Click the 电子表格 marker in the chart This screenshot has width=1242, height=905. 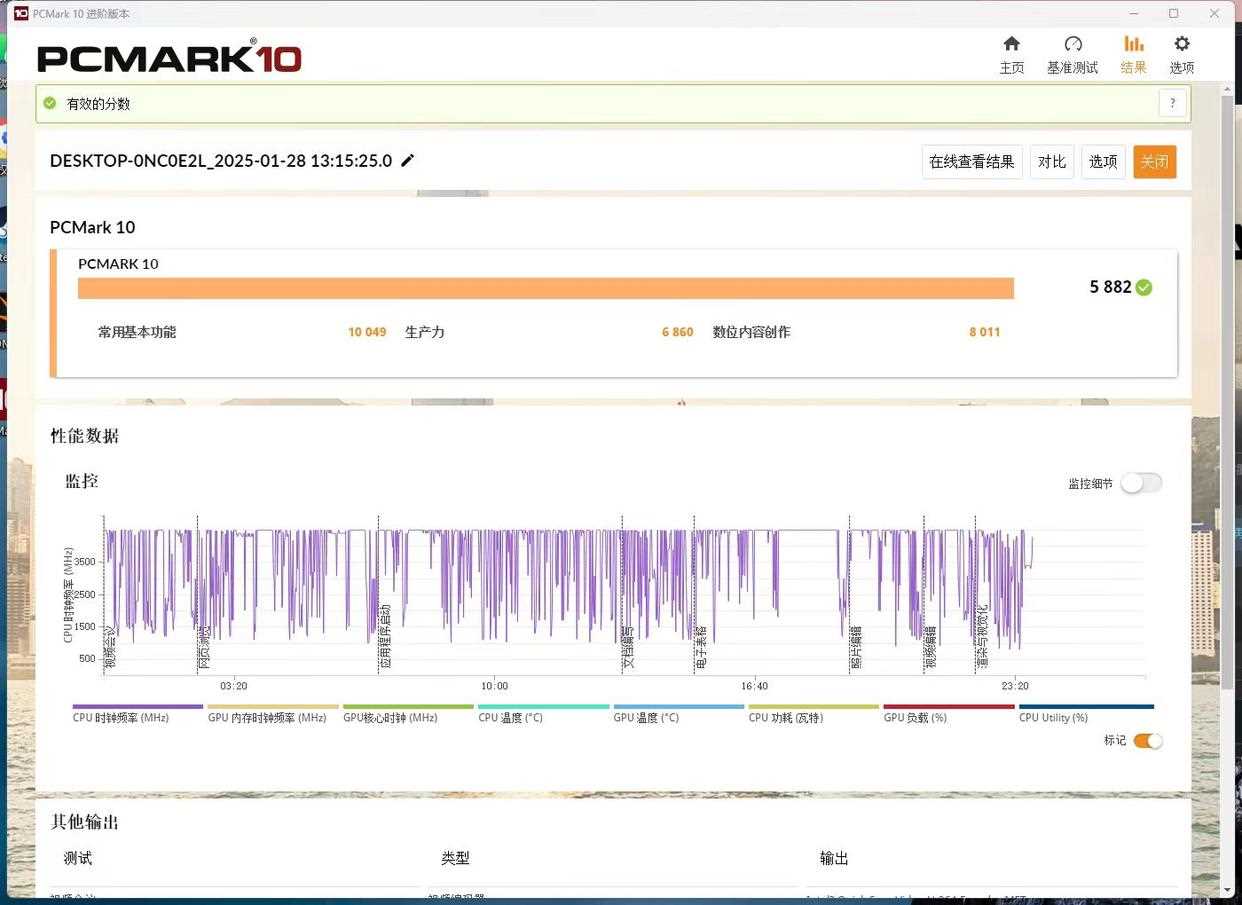[x=701, y=647]
